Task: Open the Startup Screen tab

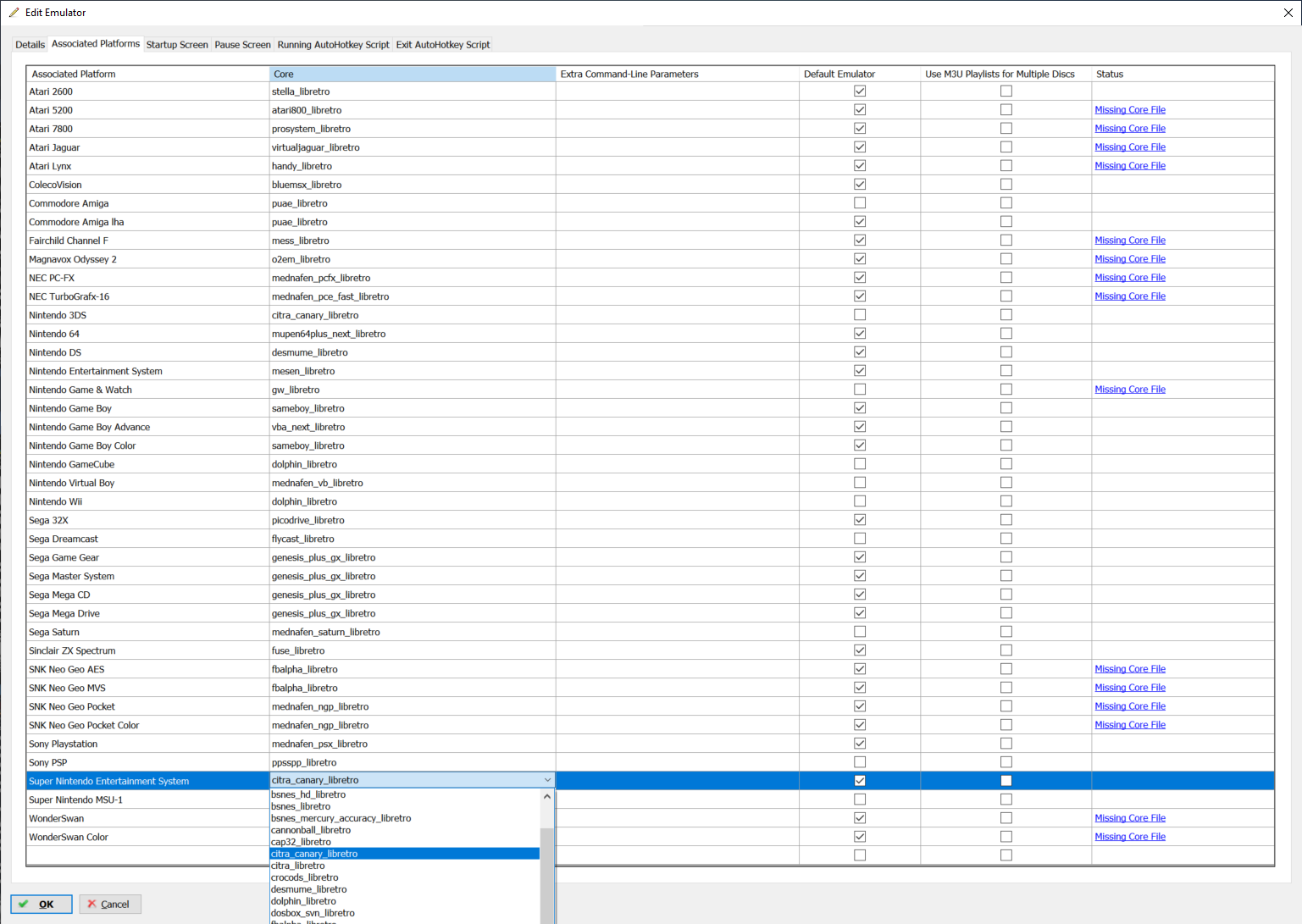Action: (x=177, y=45)
